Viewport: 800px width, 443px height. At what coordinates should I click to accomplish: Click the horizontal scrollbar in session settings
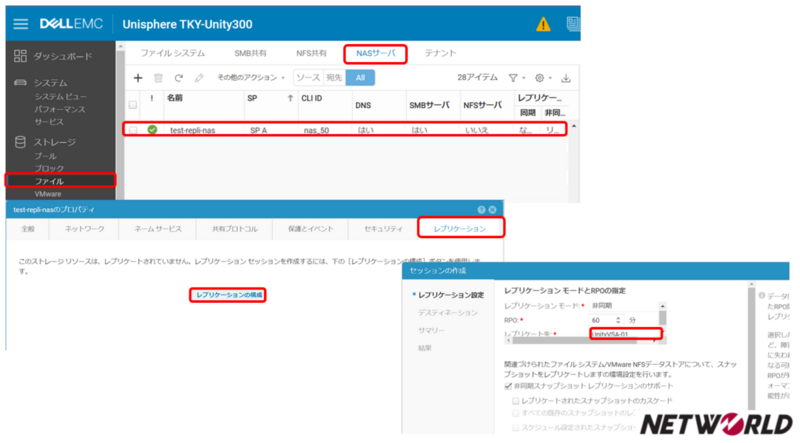(x=574, y=340)
